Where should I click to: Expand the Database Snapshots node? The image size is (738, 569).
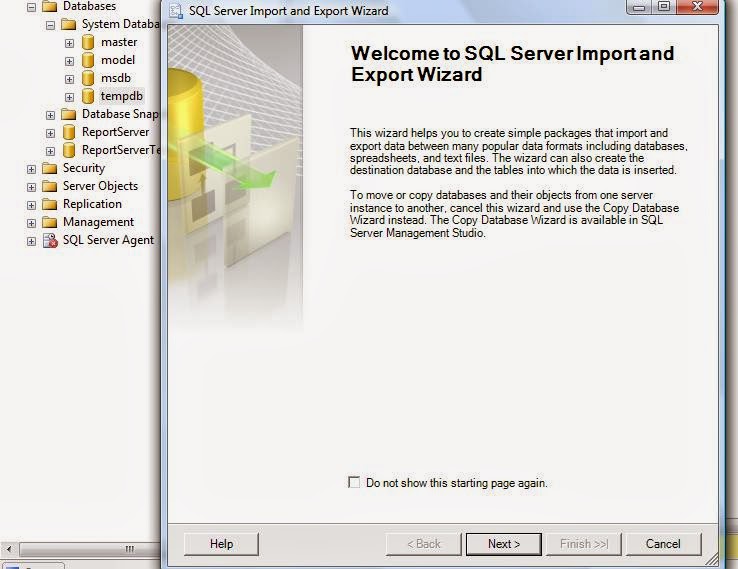click(50, 115)
